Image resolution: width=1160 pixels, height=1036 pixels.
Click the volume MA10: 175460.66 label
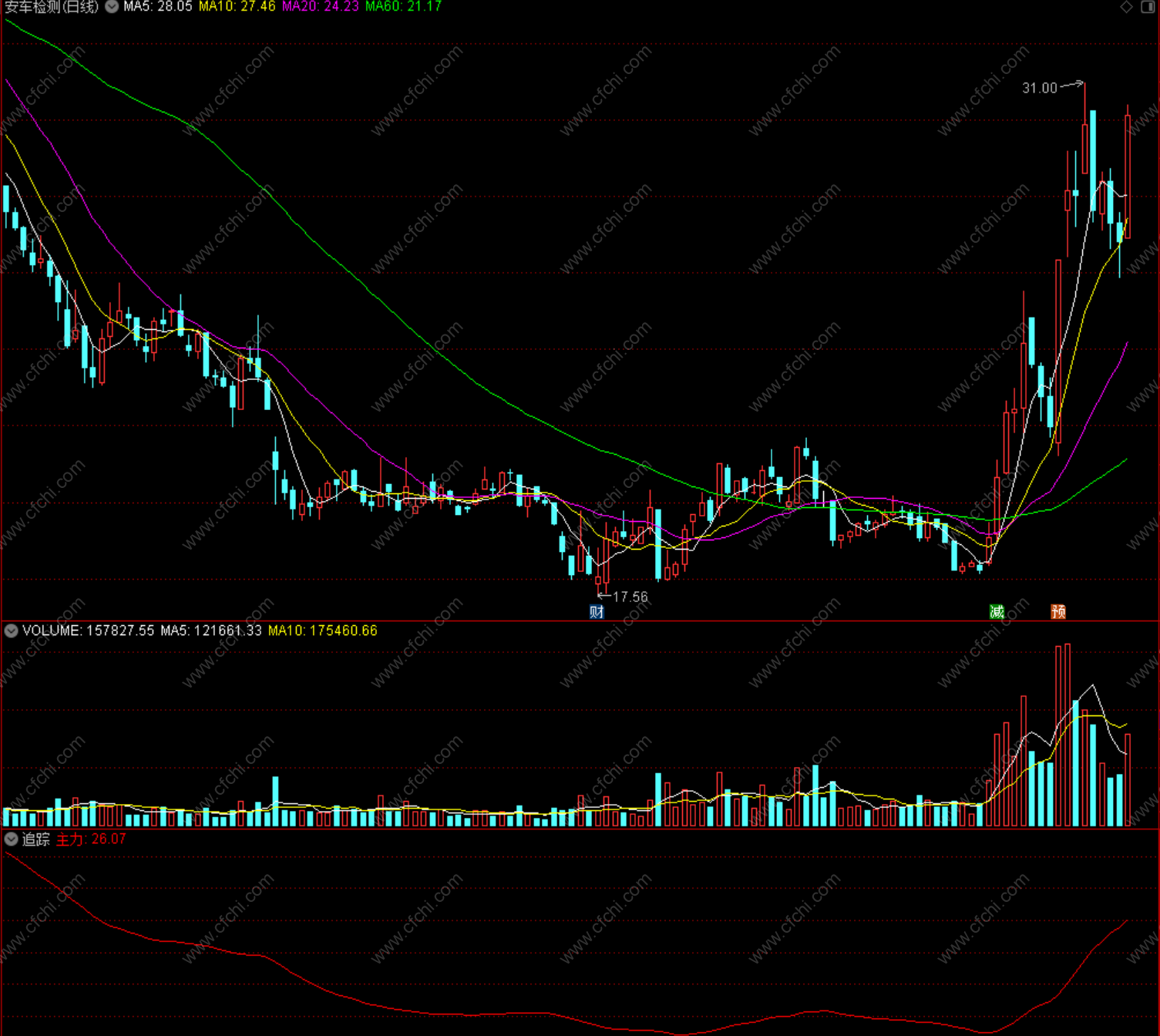(323, 631)
